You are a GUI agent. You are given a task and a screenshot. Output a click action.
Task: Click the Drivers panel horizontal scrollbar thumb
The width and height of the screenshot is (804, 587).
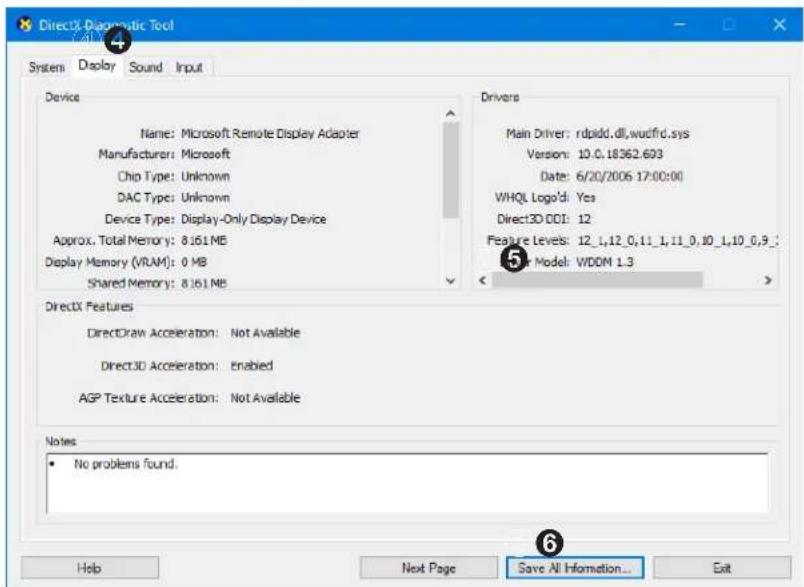click(597, 280)
